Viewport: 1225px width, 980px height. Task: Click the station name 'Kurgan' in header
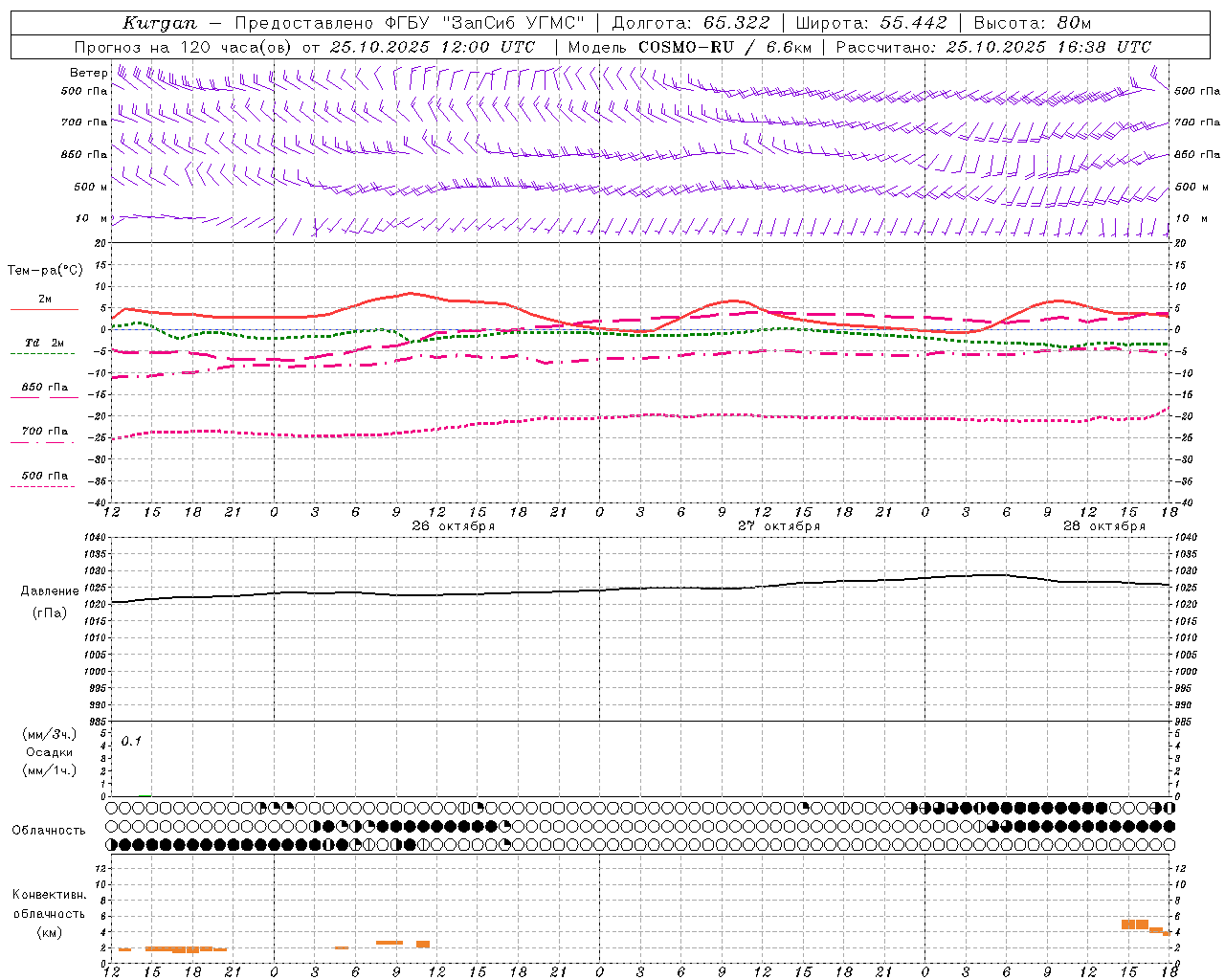click(x=160, y=23)
